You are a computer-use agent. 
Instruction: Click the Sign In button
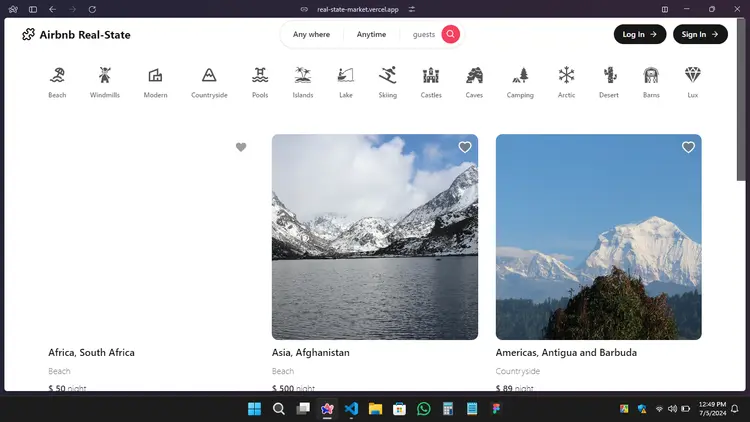pyautogui.click(x=700, y=34)
